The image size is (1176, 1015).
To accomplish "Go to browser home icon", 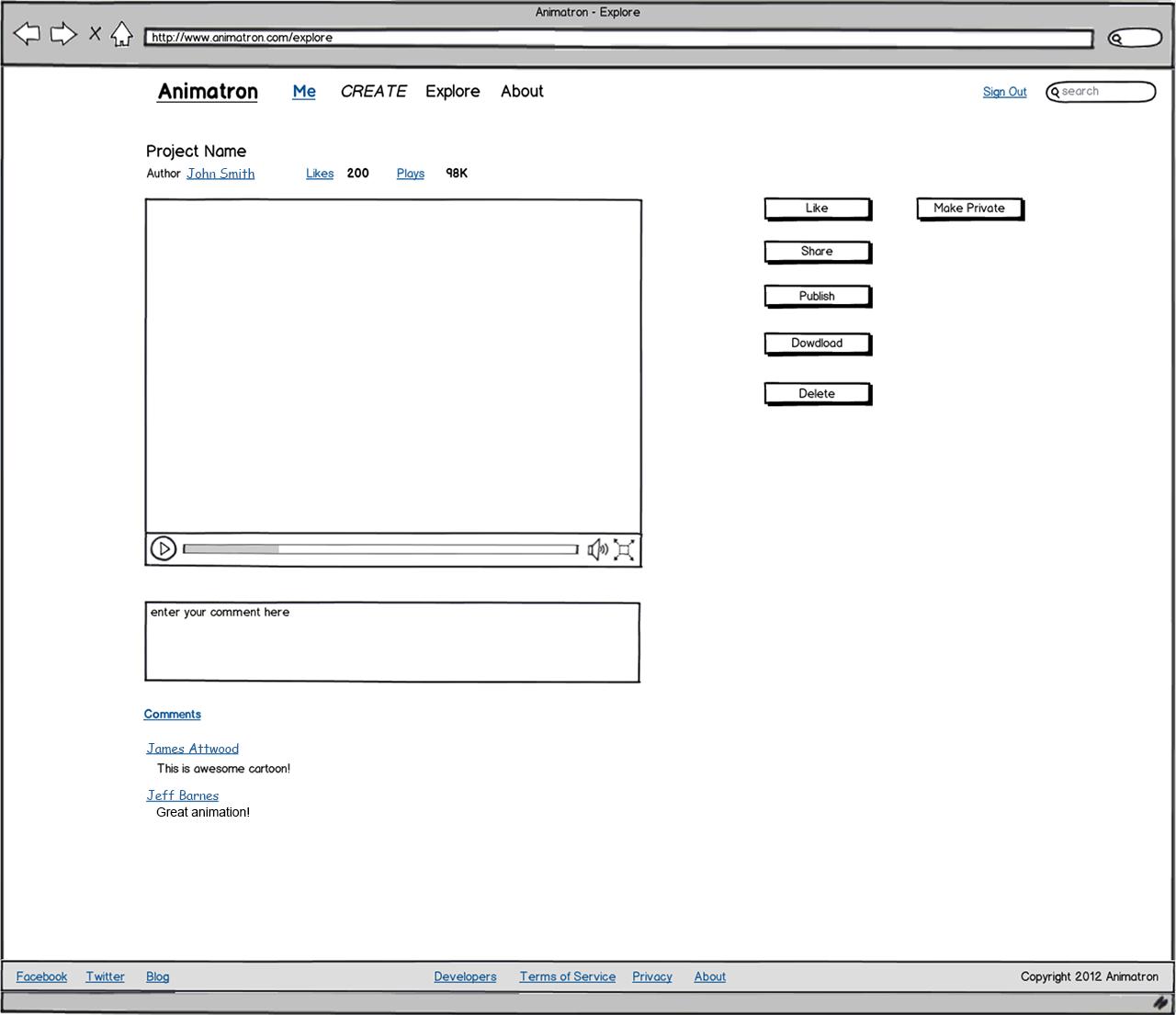I will 121,35.
